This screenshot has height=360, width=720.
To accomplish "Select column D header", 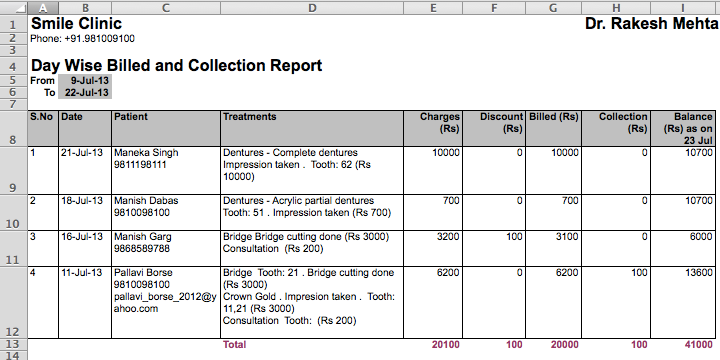I will tap(312, 8).
